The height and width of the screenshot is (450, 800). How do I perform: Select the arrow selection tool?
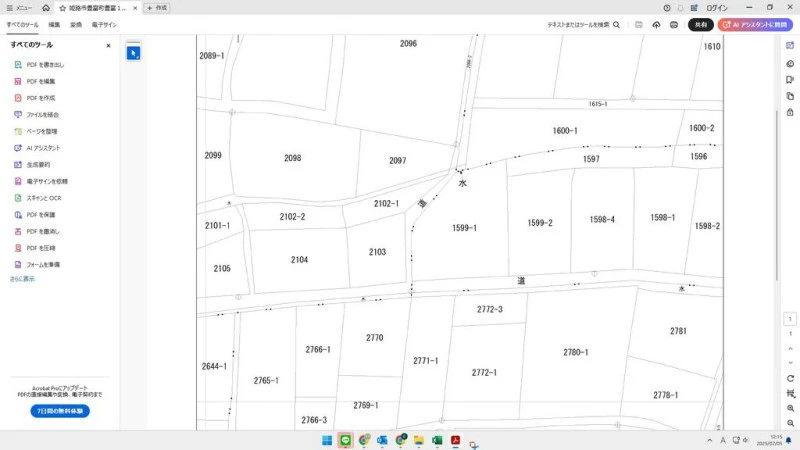tap(133, 53)
